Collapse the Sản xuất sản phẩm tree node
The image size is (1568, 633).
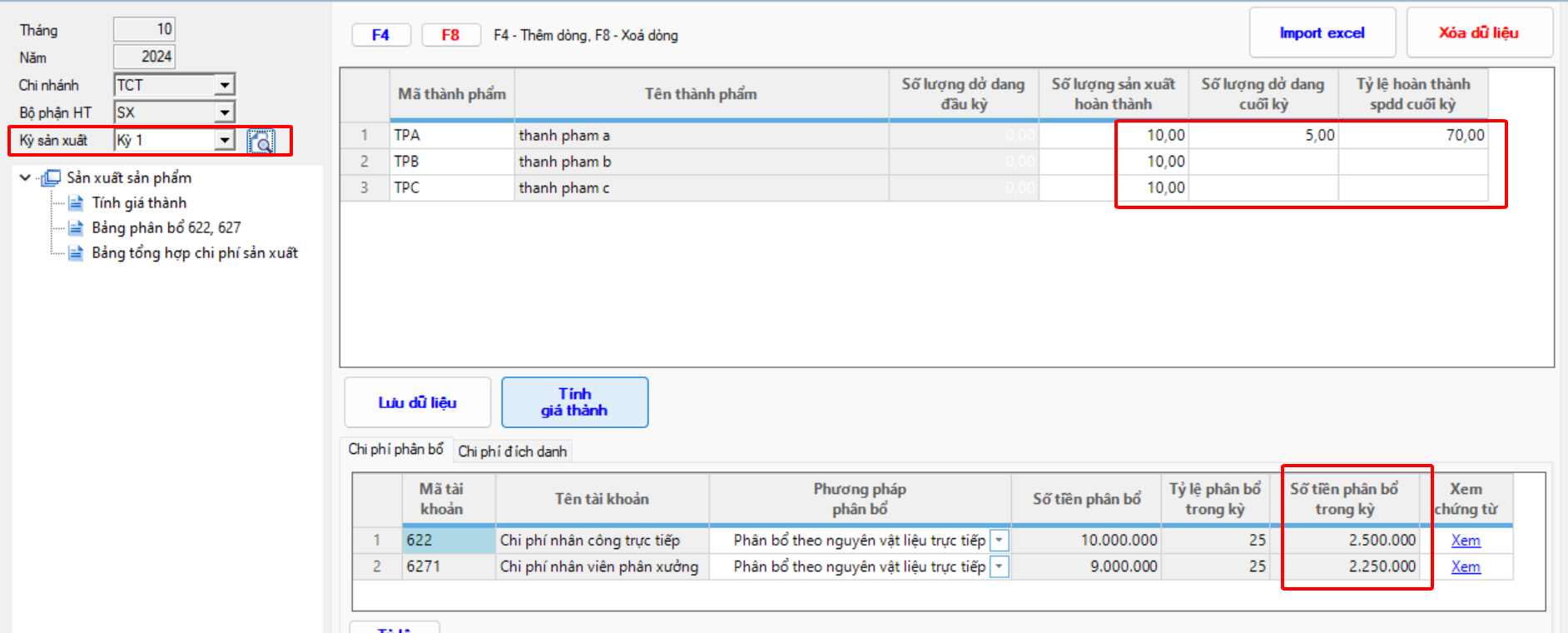click(x=25, y=177)
